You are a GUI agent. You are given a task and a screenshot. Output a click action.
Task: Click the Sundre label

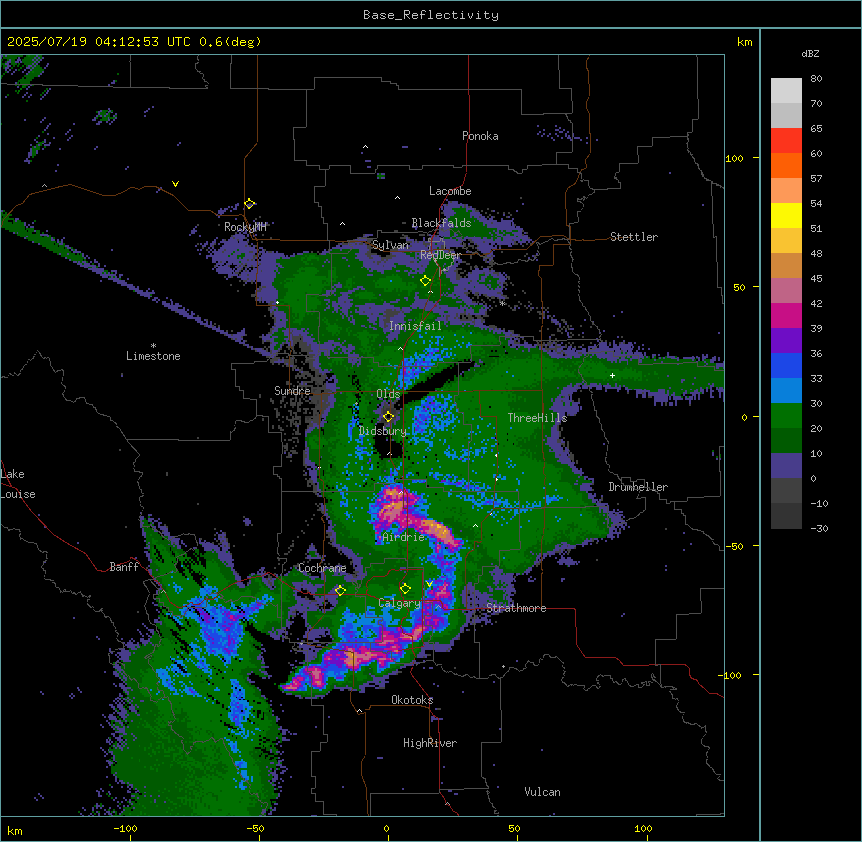tap(292, 391)
